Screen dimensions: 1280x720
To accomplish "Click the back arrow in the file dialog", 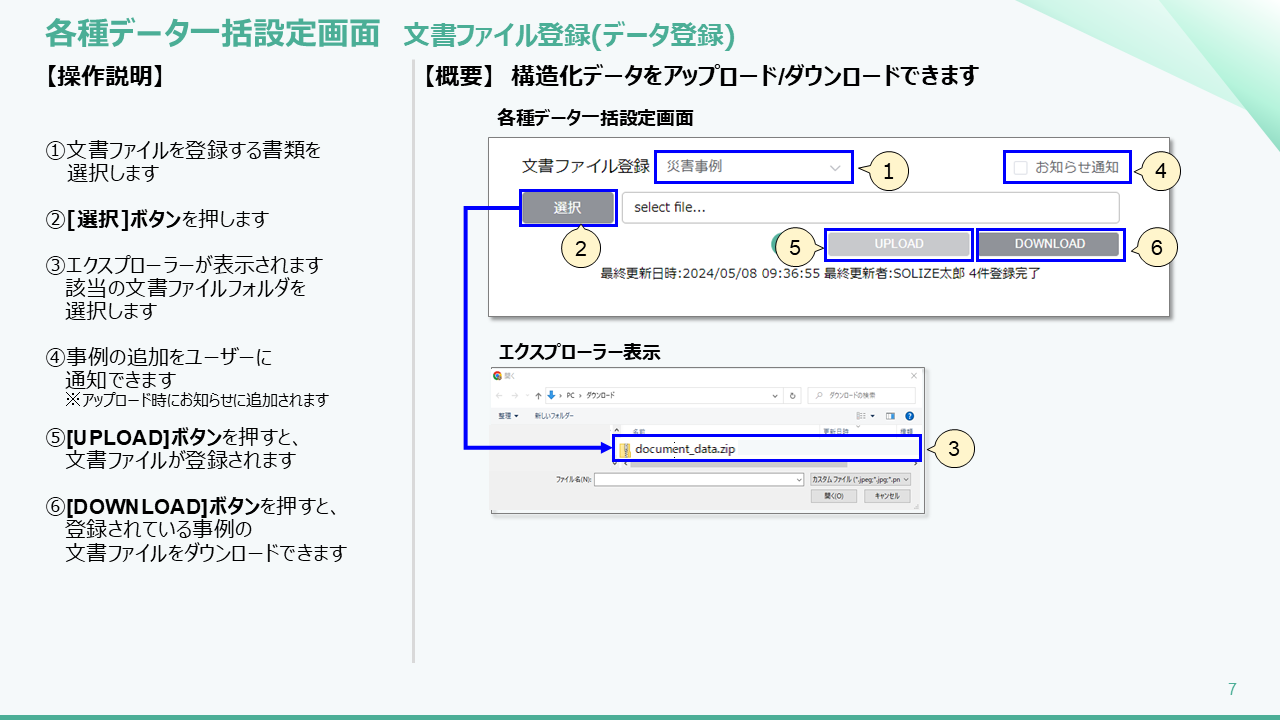I will click(500, 395).
